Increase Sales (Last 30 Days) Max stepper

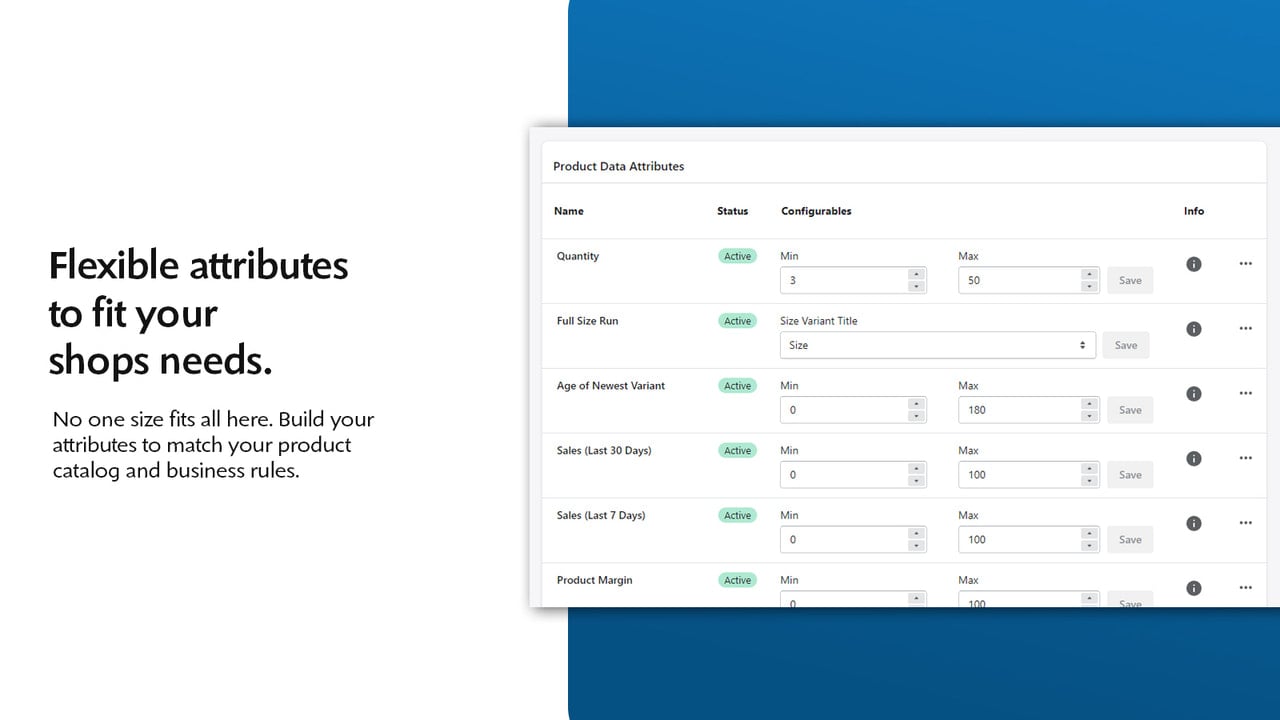pyautogui.click(x=1089, y=469)
